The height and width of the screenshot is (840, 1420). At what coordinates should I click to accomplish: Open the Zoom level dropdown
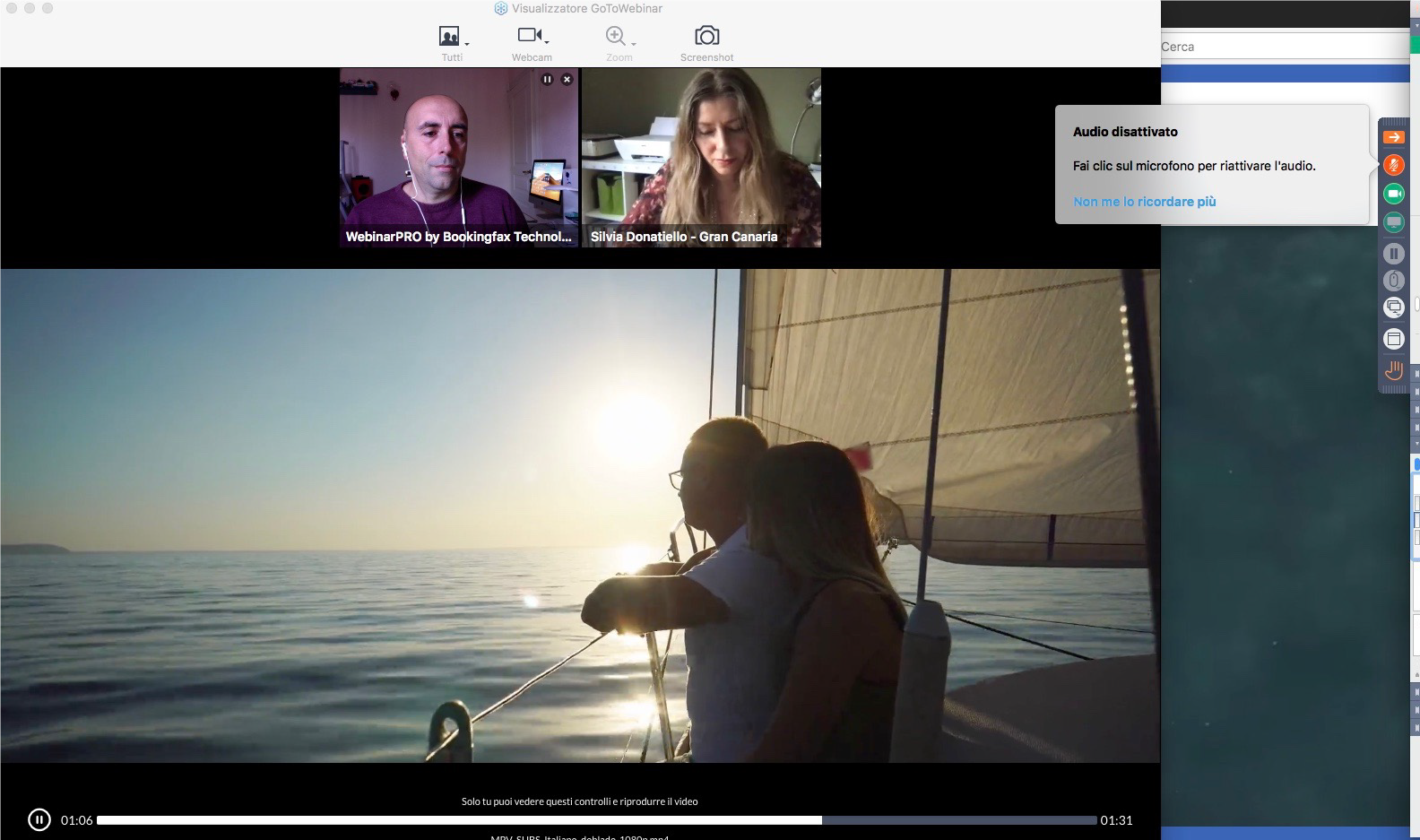[x=619, y=38]
